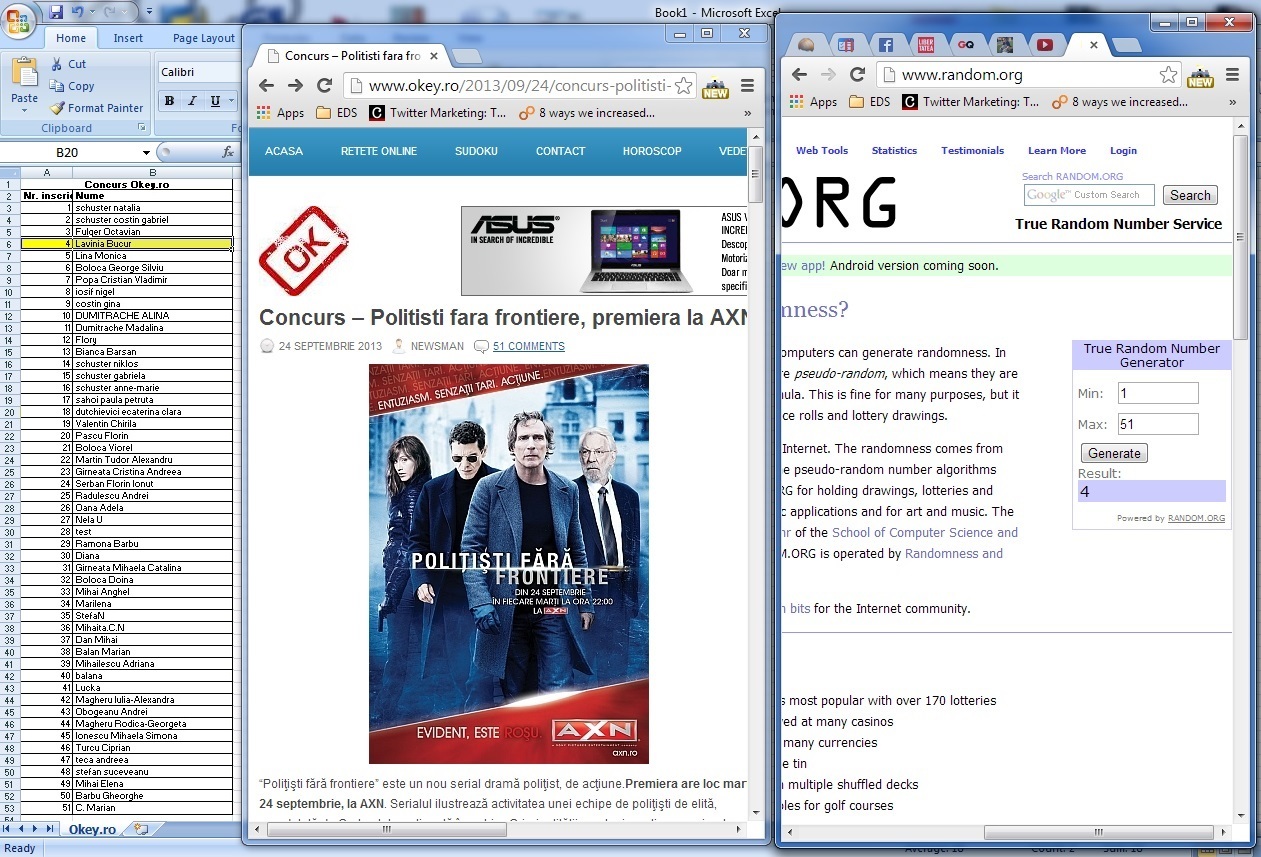Click the Undo arrow in Excel's quick access toolbar
The image size is (1261, 857).
79,13
